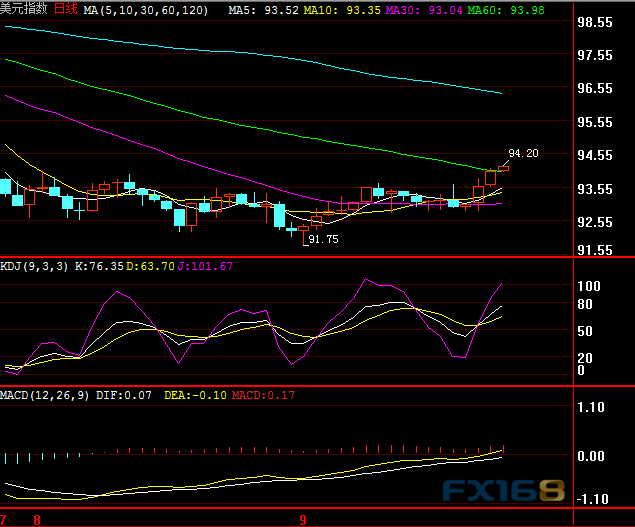Click the D:63.70 value
Screen dimensions: 635x527
(150, 267)
